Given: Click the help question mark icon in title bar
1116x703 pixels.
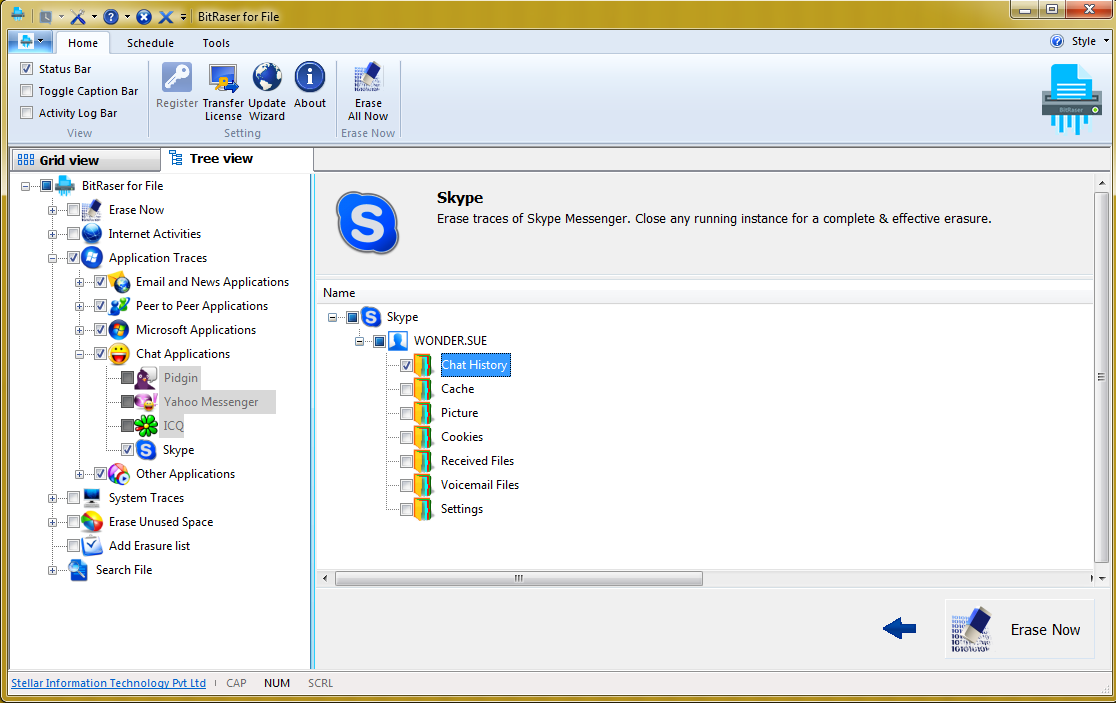Looking at the screenshot, I should click(111, 17).
